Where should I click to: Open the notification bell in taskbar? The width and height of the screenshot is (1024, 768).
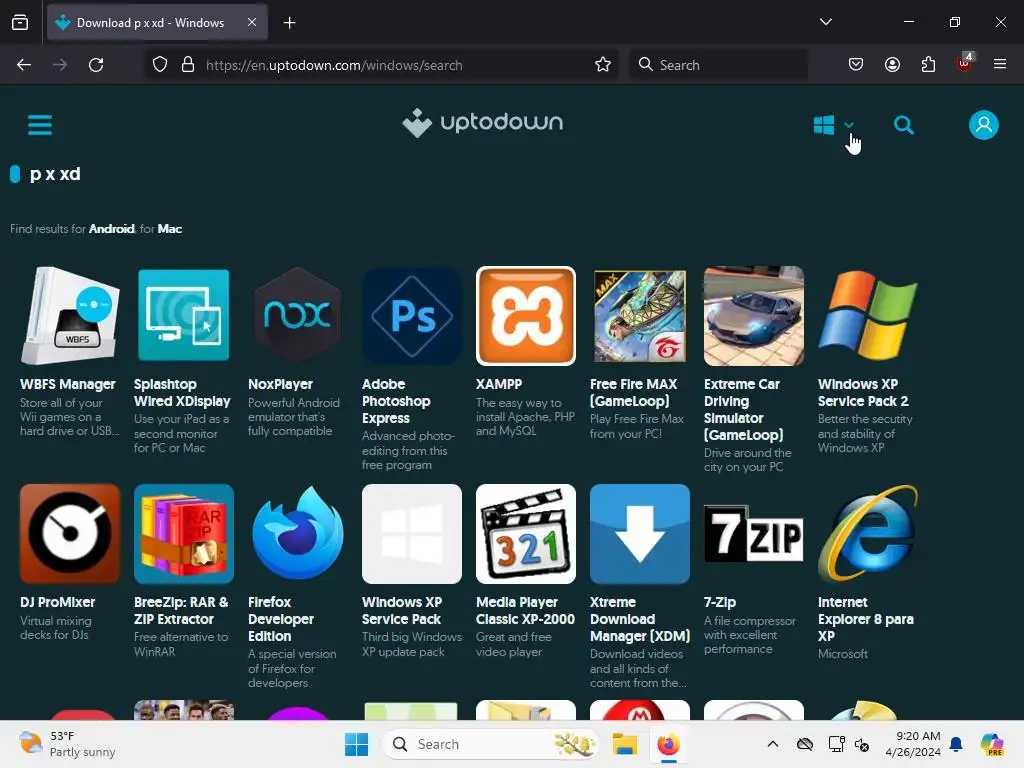(x=956, y=744)
